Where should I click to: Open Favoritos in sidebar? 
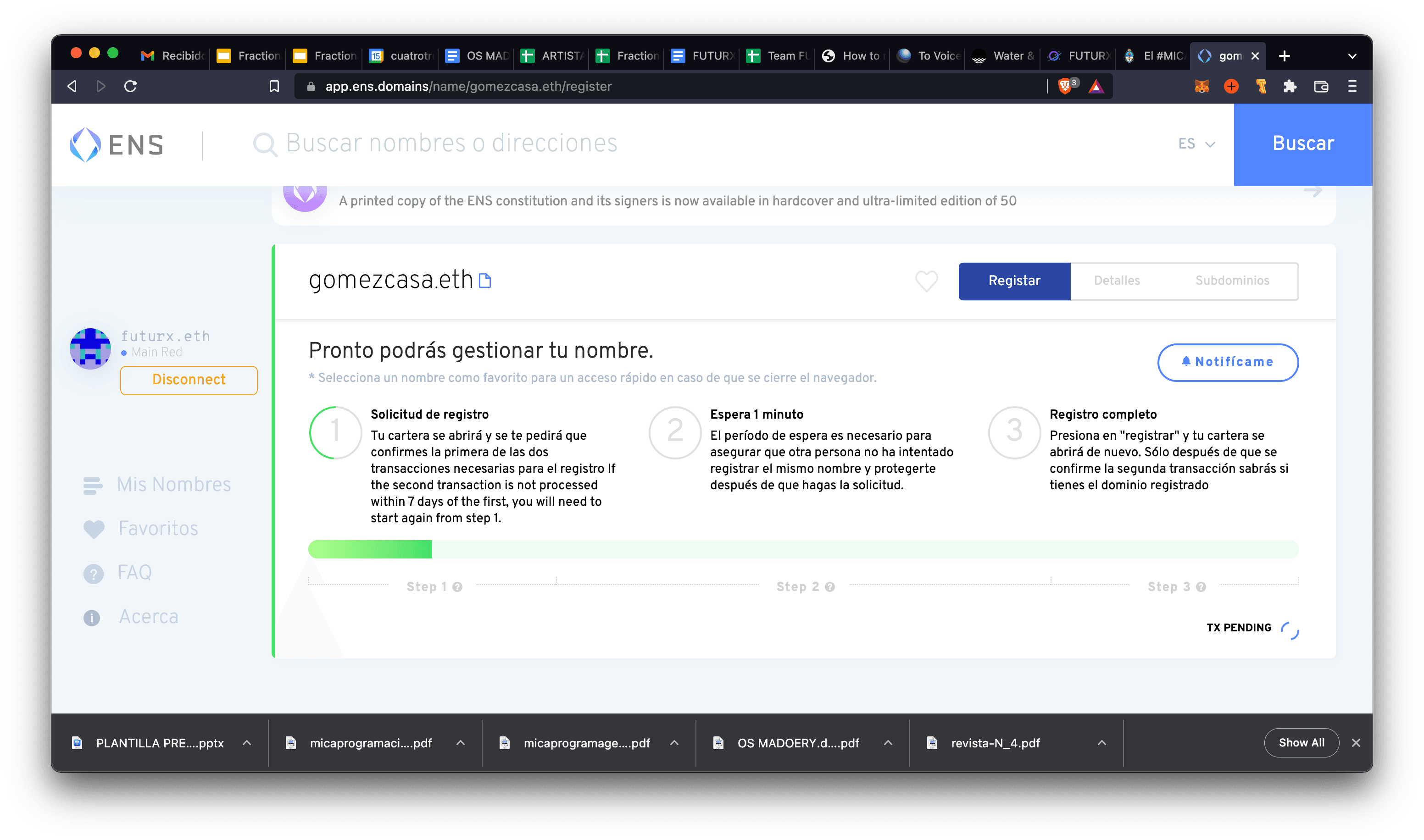[x=140, y=528]
